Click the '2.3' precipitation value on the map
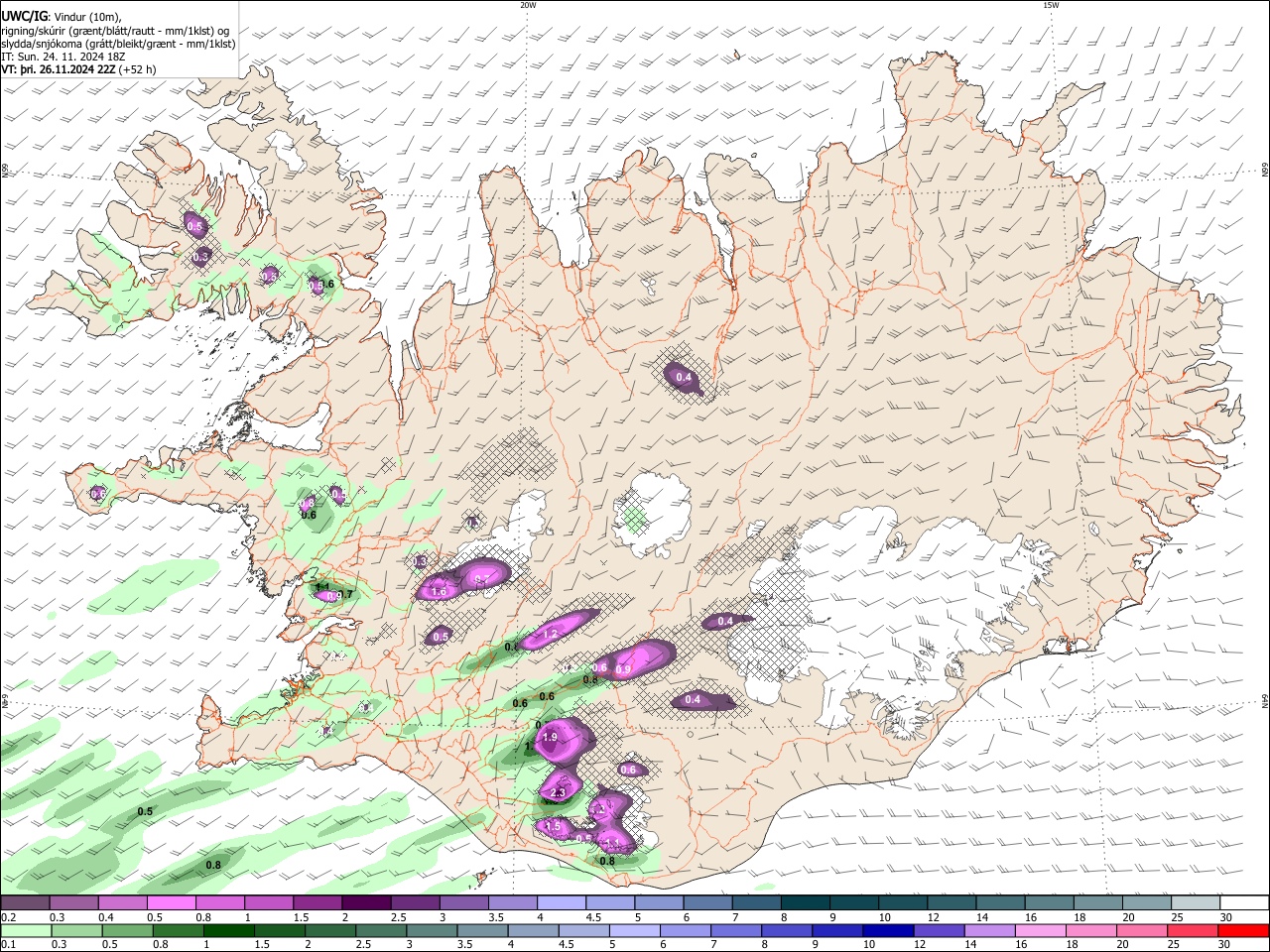The width and height of the screenshot is (1270, 952). point(558,792)
